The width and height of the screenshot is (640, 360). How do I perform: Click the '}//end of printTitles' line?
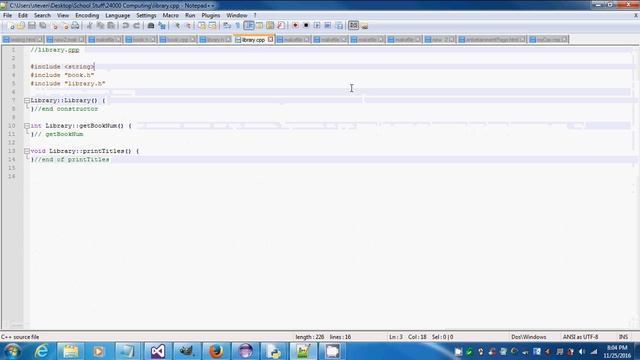[x=70, y=160]
